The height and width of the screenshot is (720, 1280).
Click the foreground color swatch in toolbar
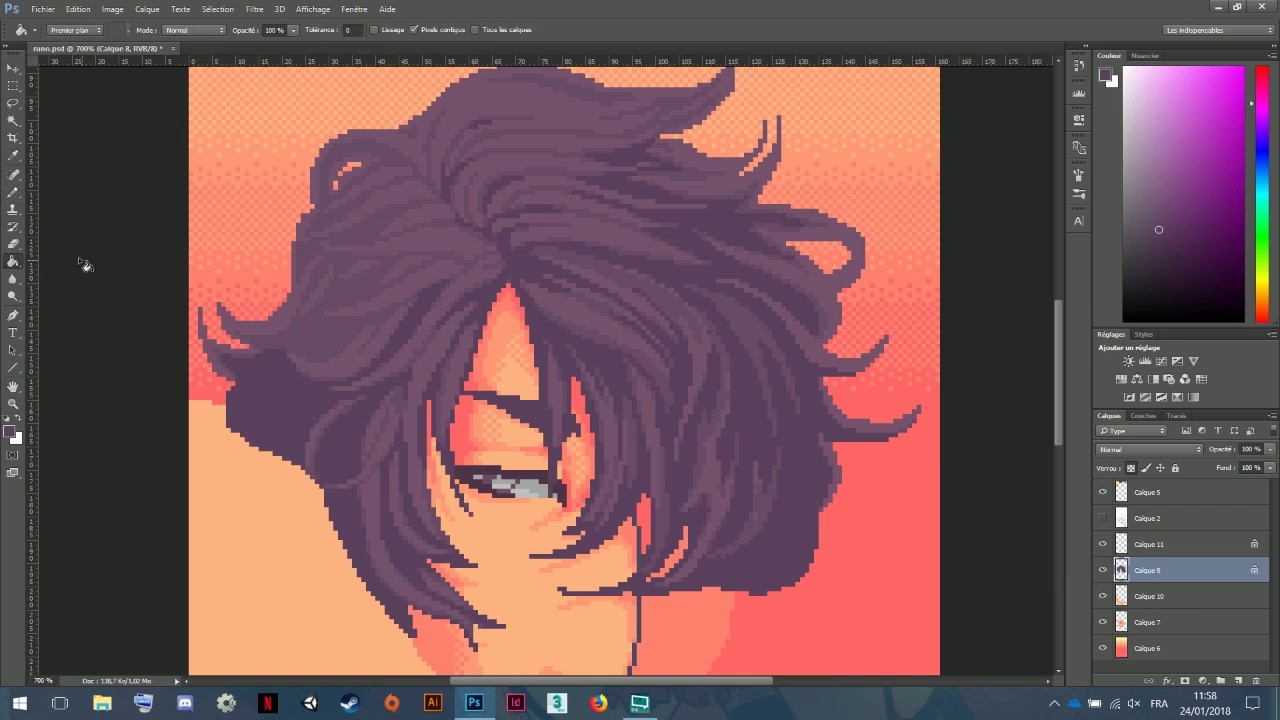tap(10, 433)
